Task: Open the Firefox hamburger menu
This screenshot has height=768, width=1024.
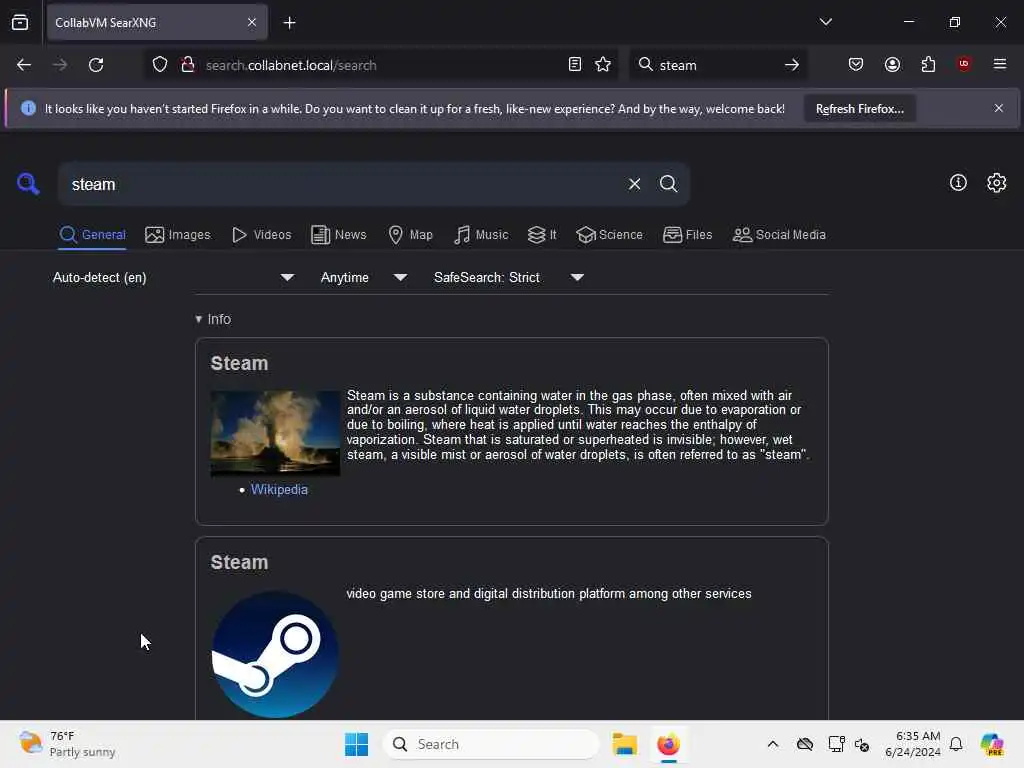Action: pyautogui.click(x=1000, y=64)
